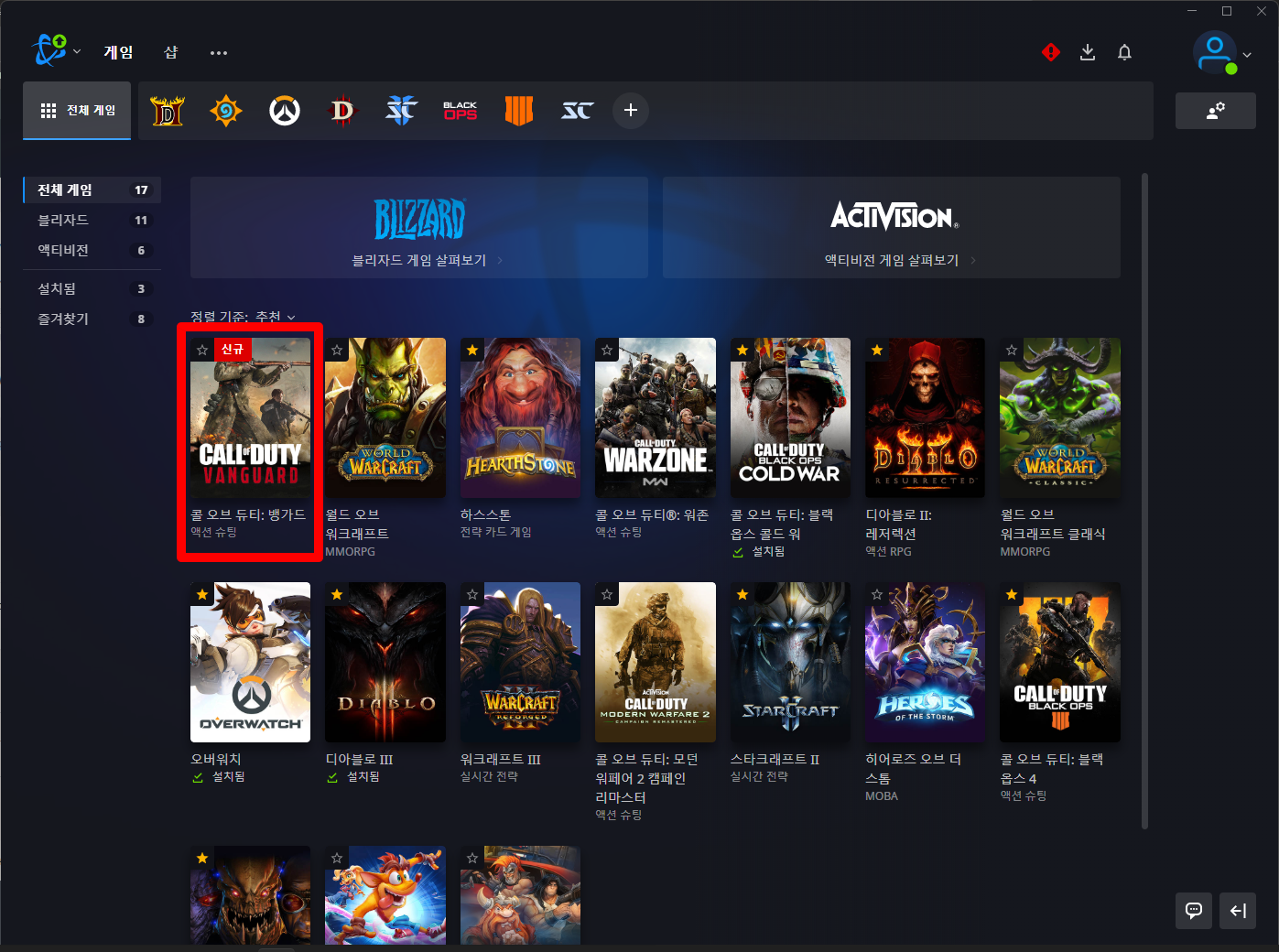Open the StarCraft Remastered favorites icon
This screenshot has width=1279, height=952.
[578, 111]
